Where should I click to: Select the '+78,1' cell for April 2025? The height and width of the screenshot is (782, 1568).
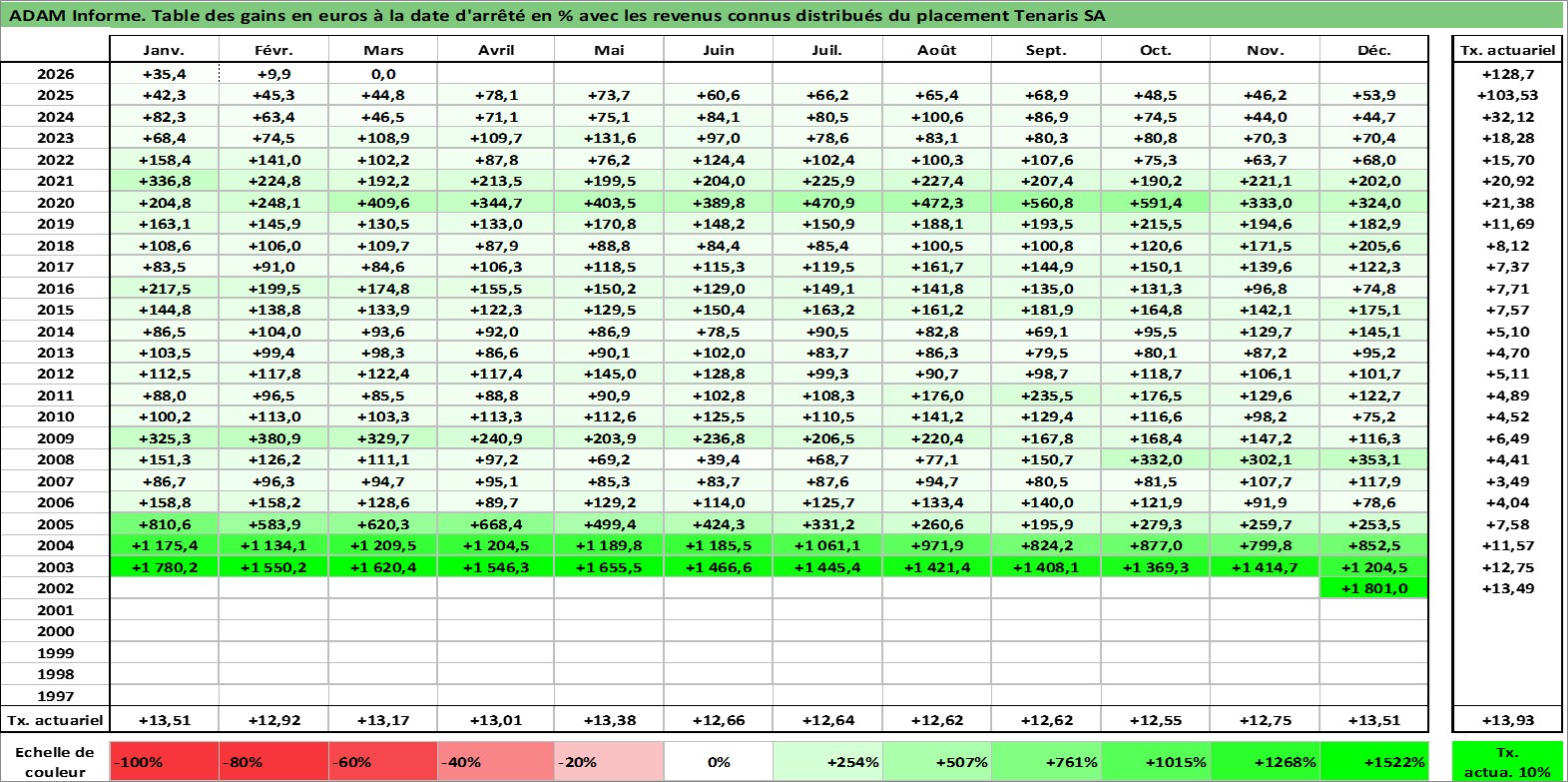[x=495, y=95]
